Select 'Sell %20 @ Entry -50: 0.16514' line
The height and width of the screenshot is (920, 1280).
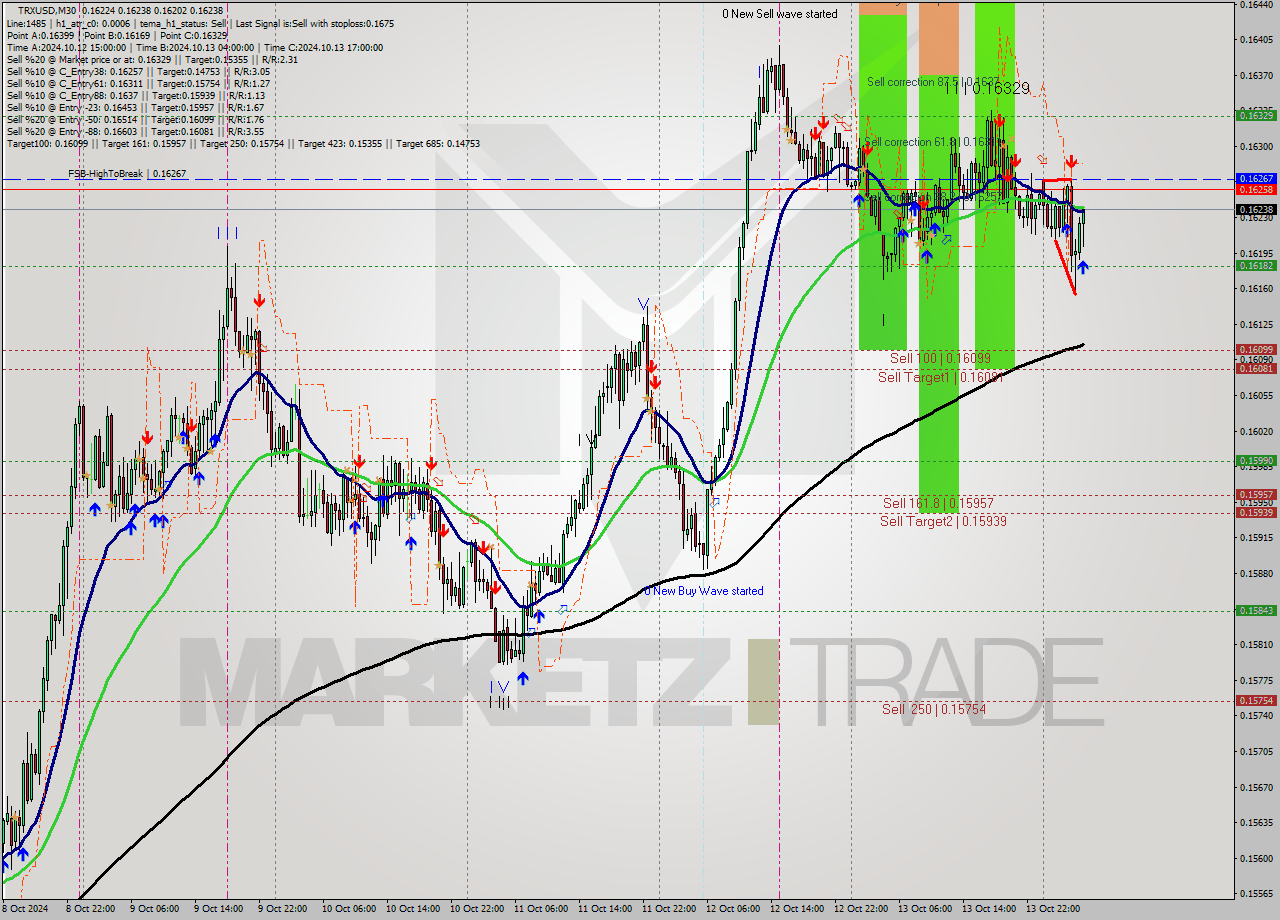pos(135,119)
